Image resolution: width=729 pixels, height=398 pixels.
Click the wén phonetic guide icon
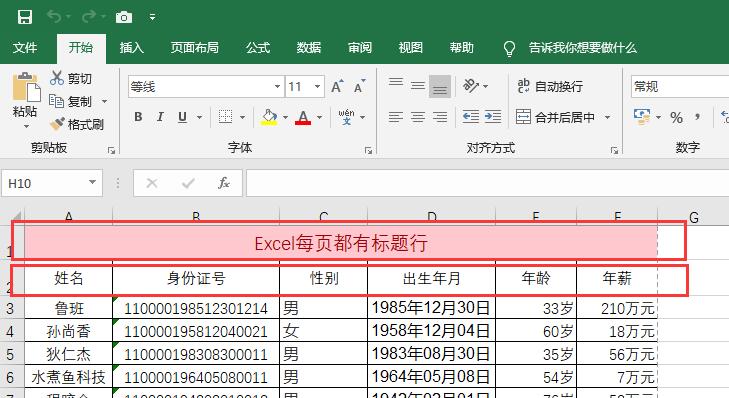pos(346,117)
